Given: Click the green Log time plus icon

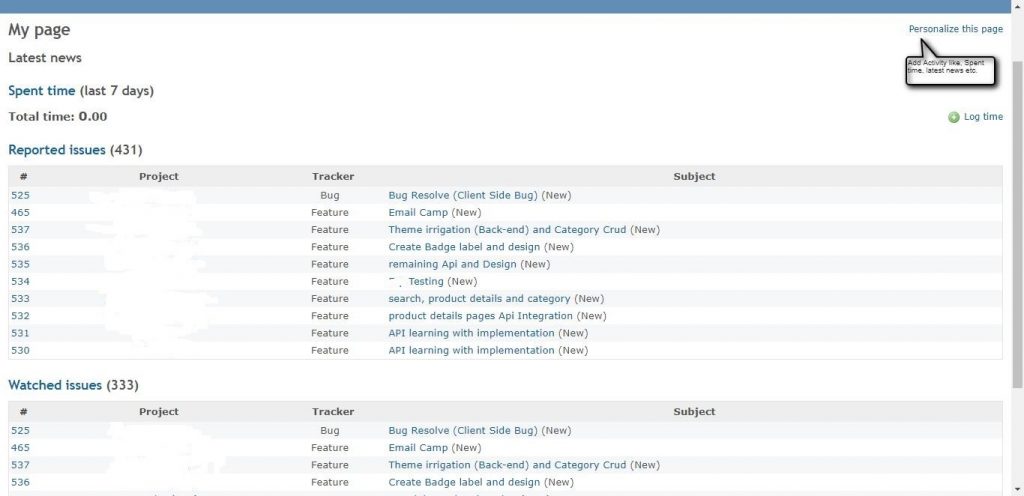Looking at the screenshot, I should click(954, 117).
